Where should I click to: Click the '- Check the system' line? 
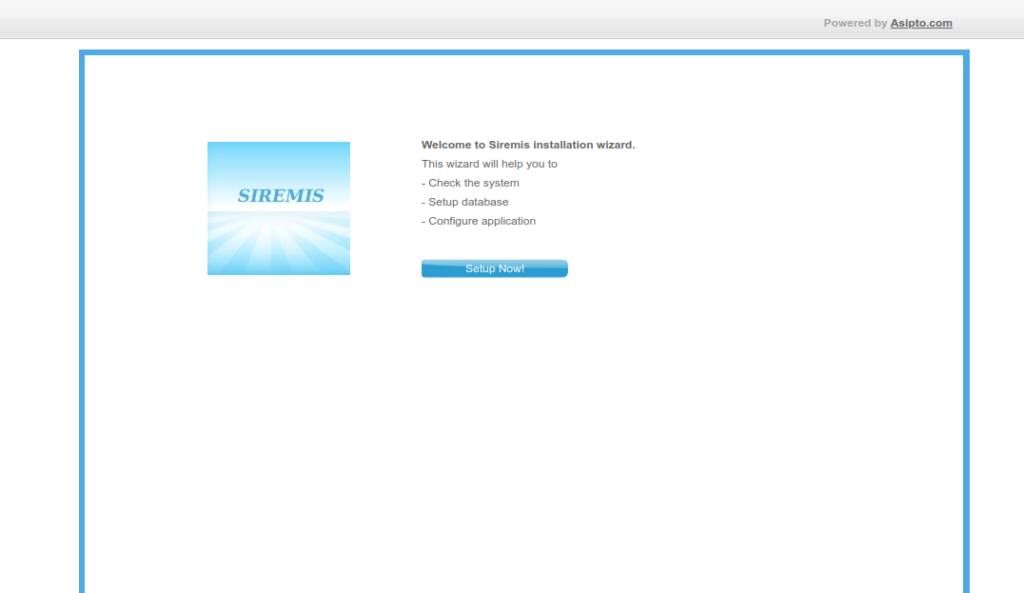(x=470, y=183)
